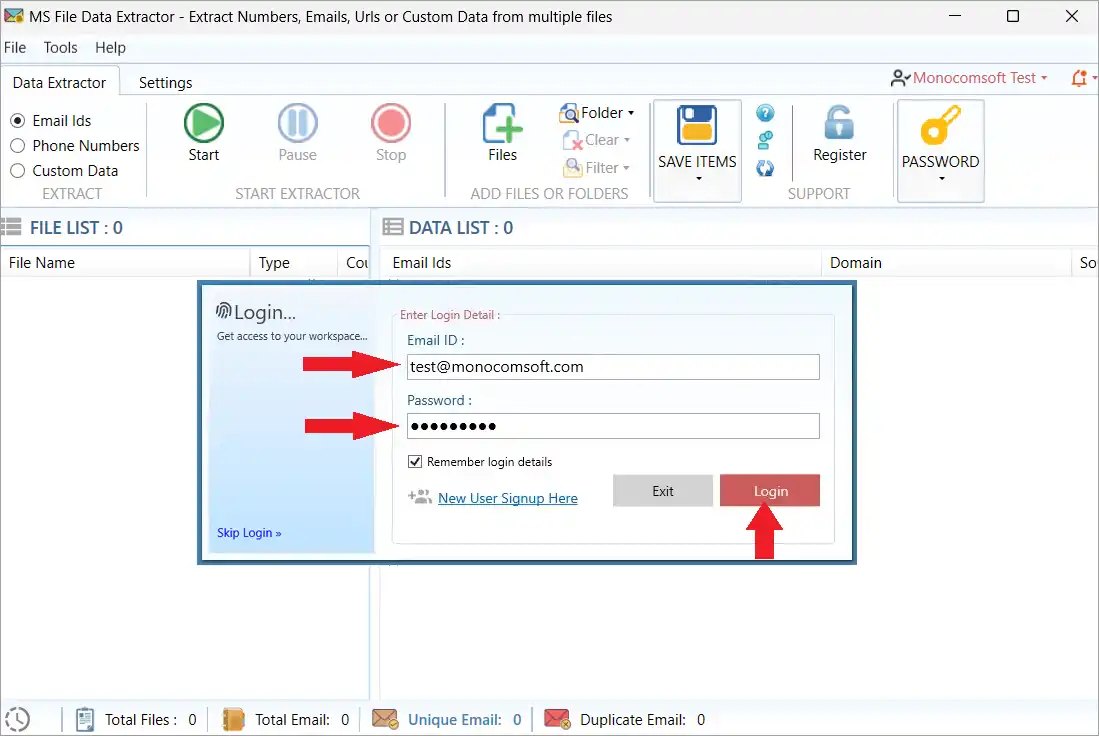The width and height of the screenshot is (1099, 736).
Task: Click the Skip Login link
Action: click(249, 533)
